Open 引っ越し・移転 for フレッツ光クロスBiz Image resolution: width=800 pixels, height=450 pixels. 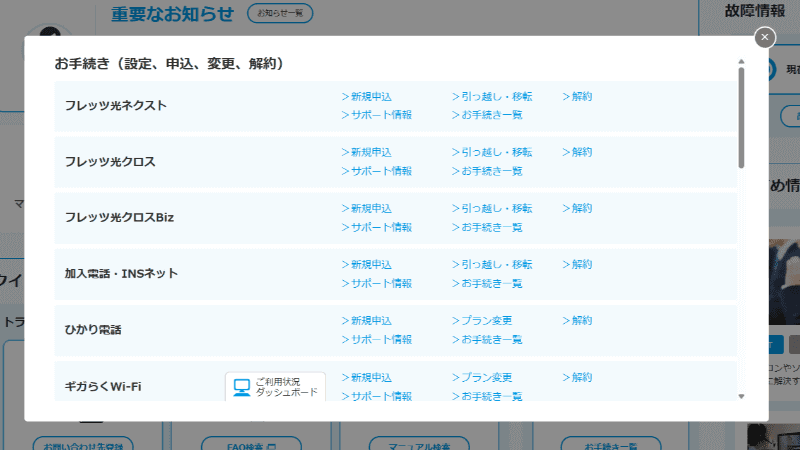(x=492, y=208)
